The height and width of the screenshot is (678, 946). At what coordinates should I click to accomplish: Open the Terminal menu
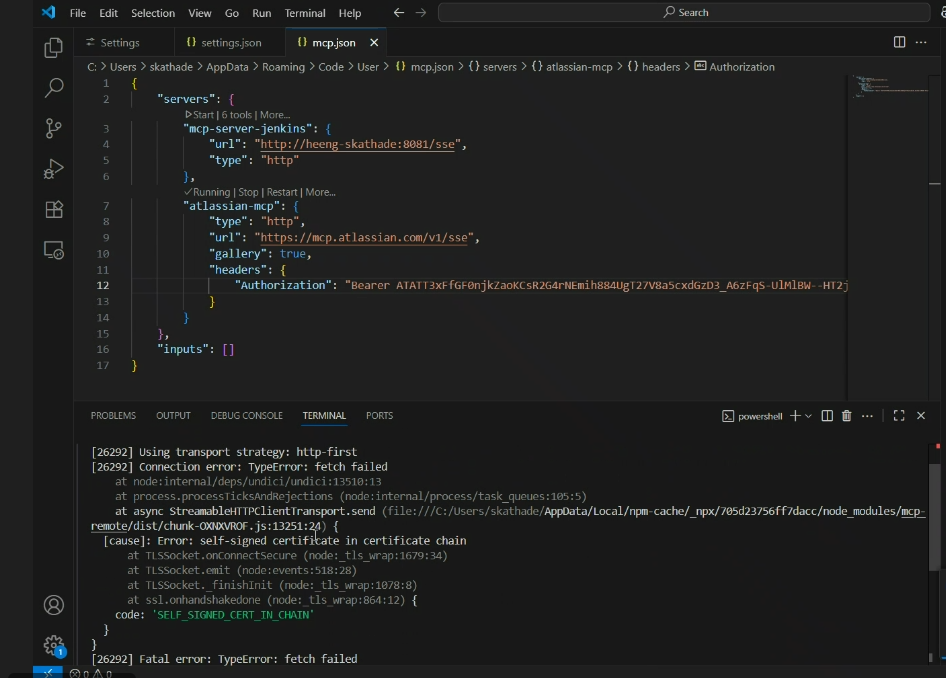(x=305, y=13)
